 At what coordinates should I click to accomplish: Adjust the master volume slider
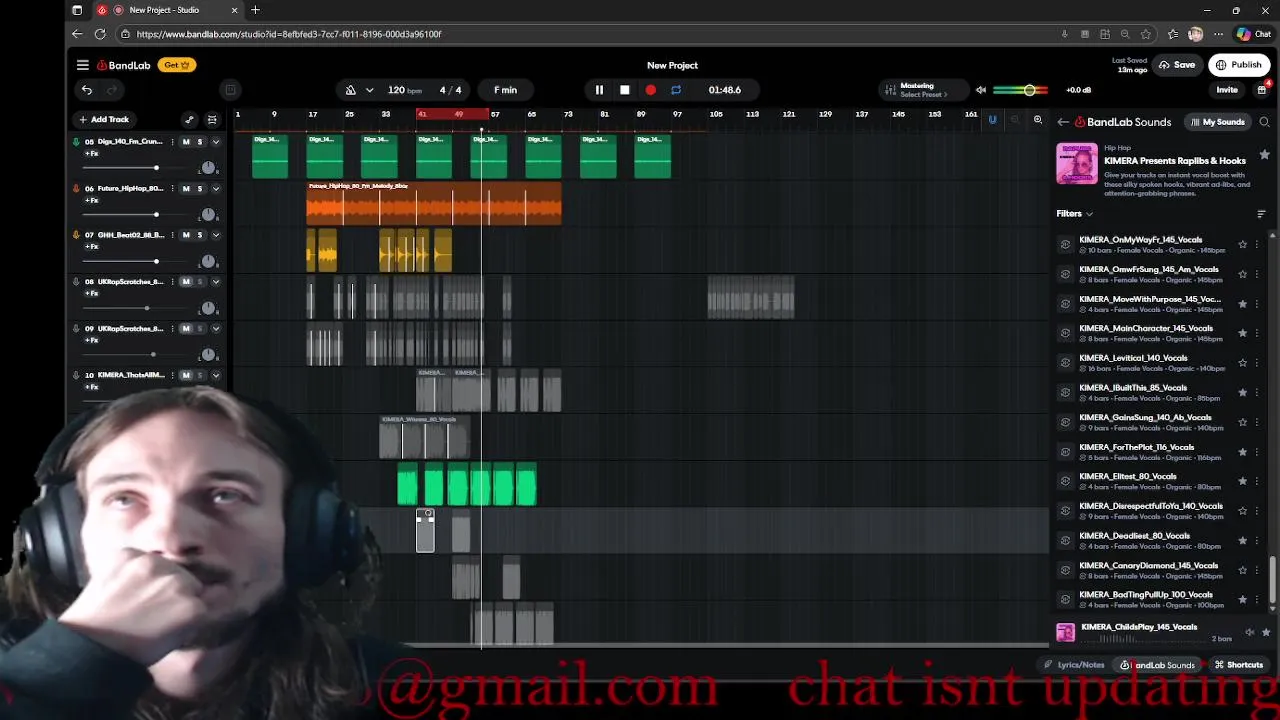click(x=1021, y=90)
